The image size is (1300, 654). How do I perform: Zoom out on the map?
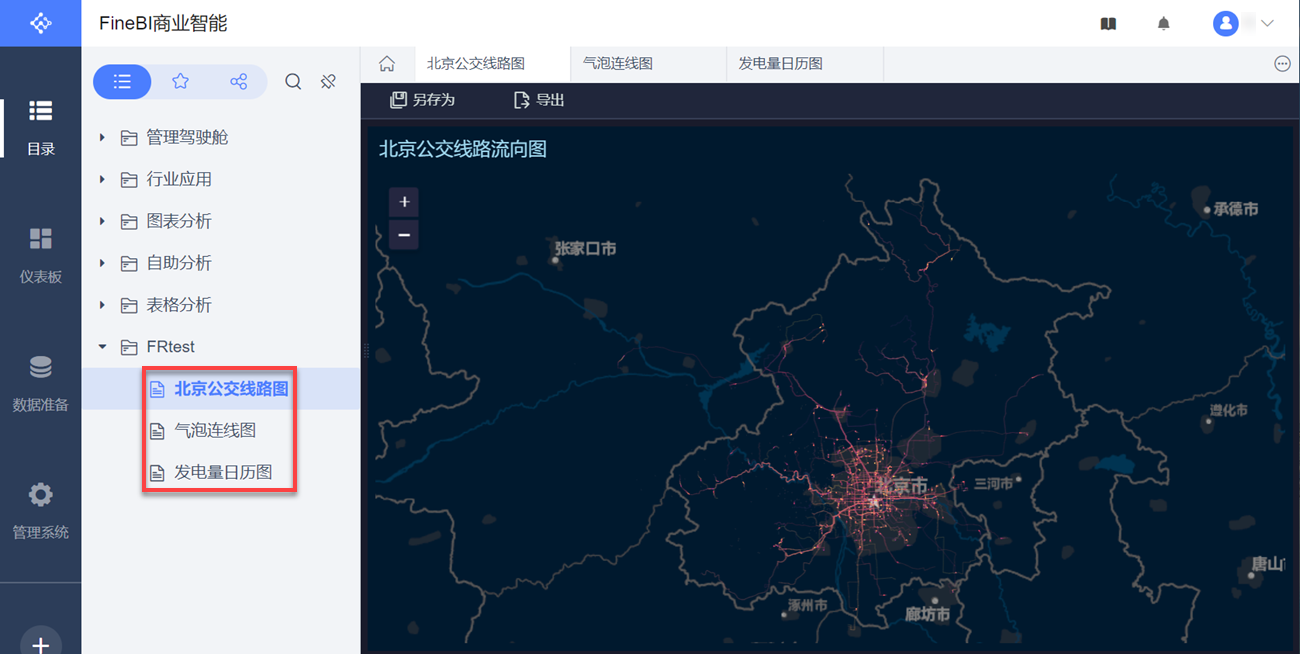pos(404,235)
